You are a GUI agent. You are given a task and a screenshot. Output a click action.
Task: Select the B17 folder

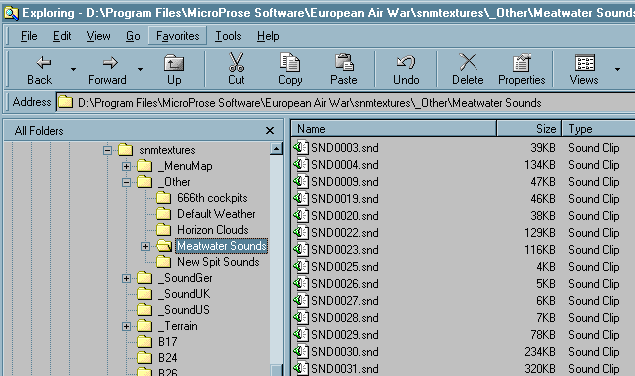point(168,342)
